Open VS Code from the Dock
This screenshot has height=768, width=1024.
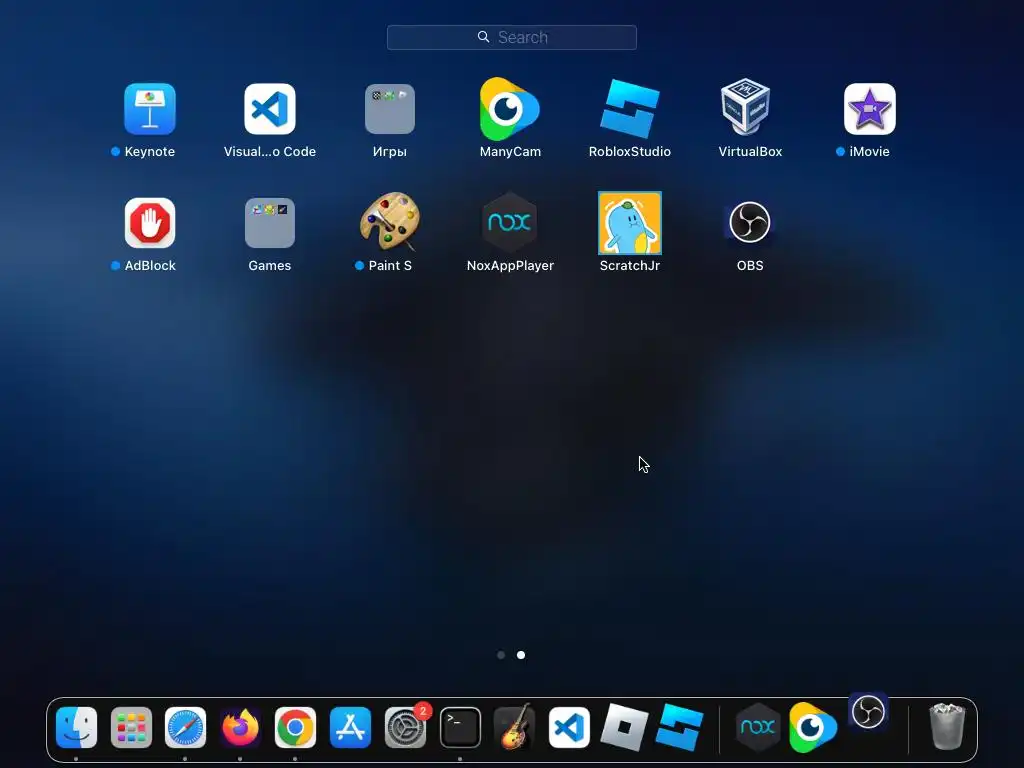[x=569, y=727]
